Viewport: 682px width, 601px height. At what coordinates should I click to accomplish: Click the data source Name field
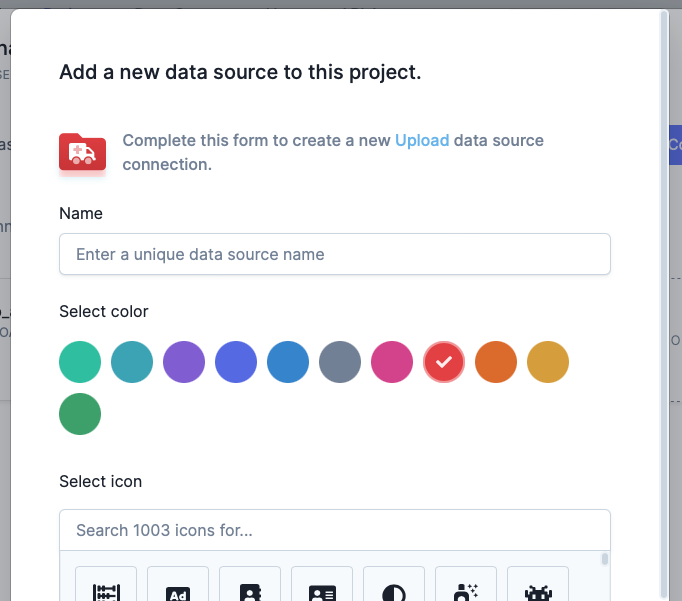point(335,254)
